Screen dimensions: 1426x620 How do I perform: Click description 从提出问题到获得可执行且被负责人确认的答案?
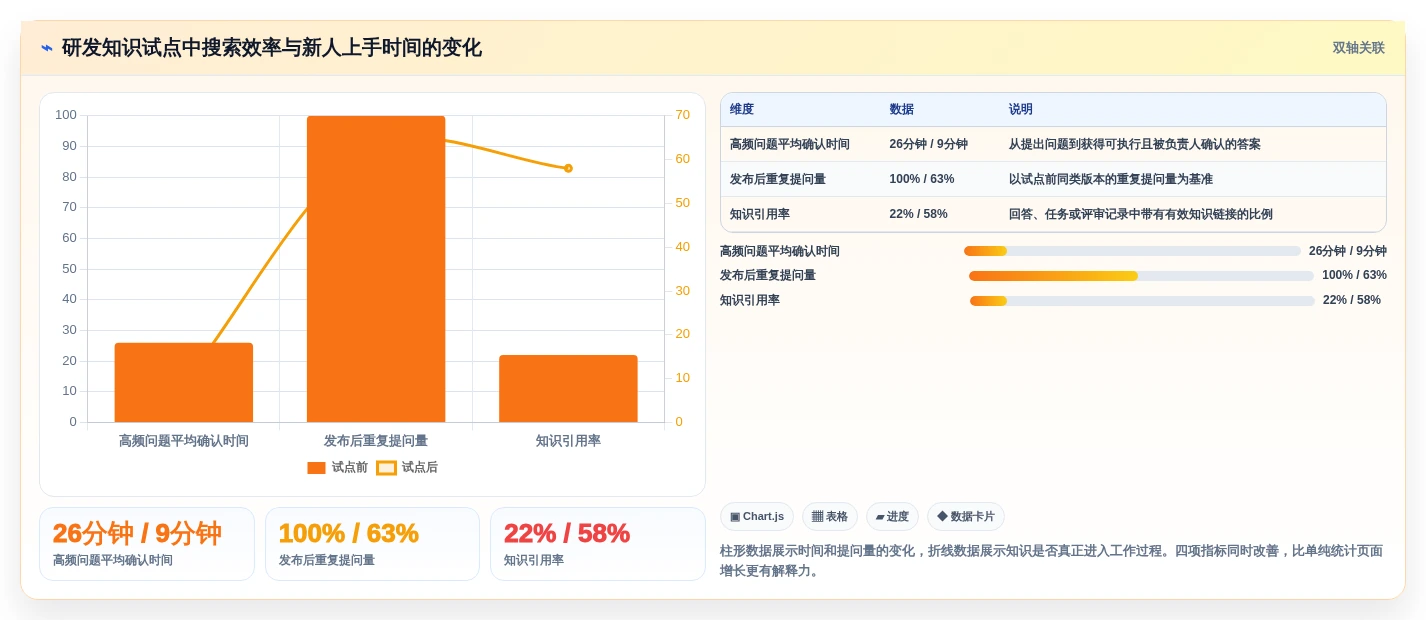1135,144
